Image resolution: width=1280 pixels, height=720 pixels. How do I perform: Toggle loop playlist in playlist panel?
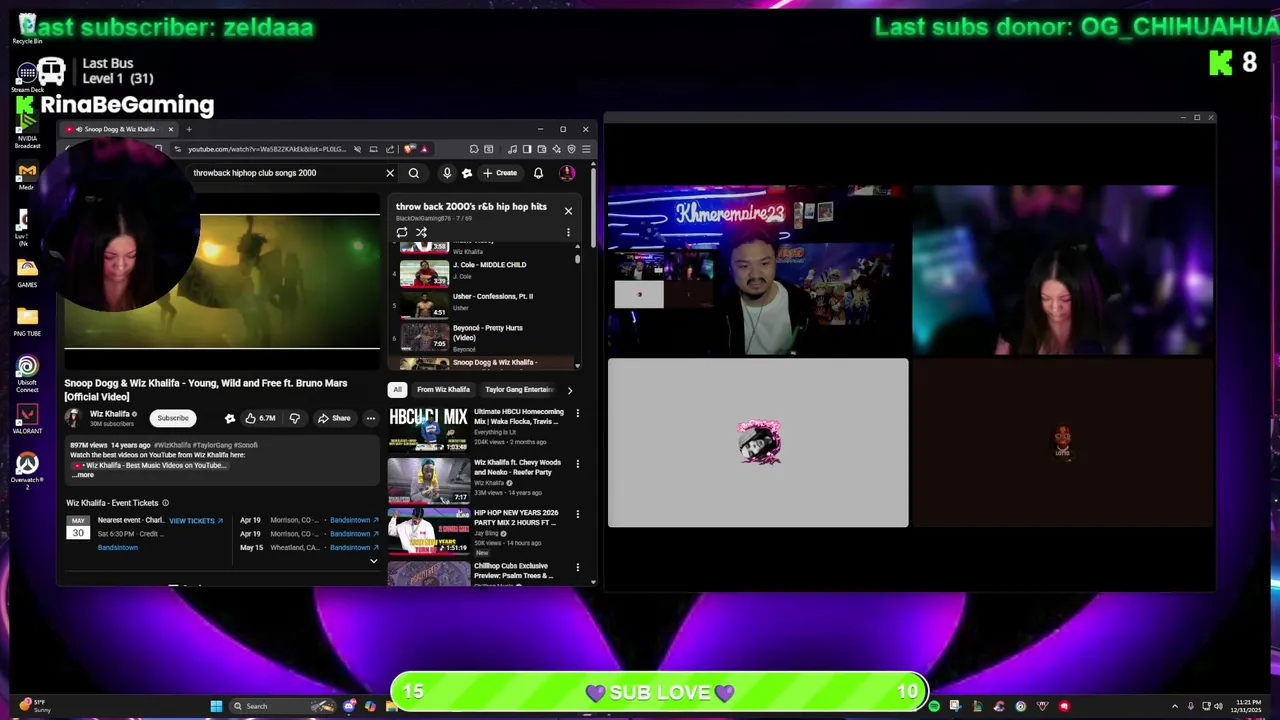click(402, 232)
